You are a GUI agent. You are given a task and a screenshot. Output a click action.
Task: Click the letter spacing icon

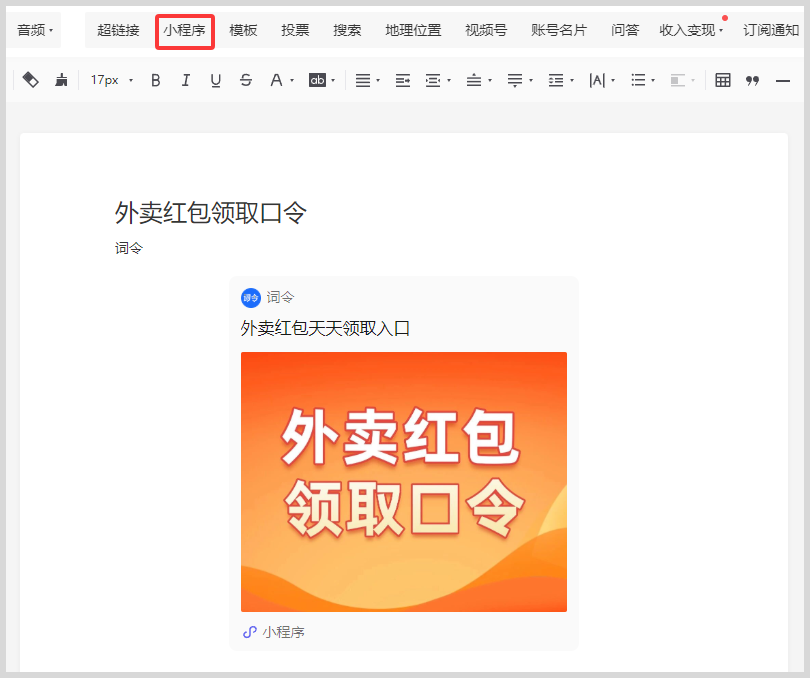[x=597, y=80]
